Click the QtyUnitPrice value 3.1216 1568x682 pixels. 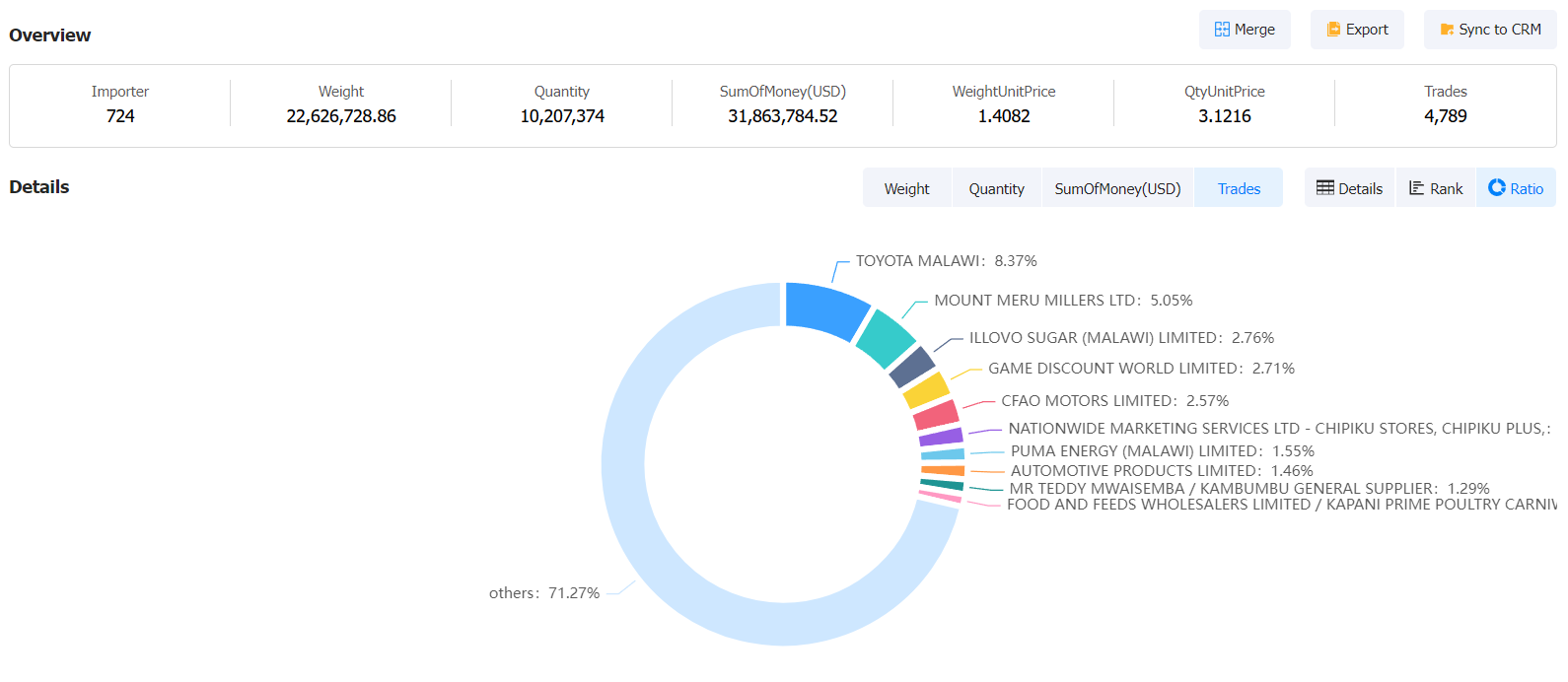pyautogui.click(x=1225, y=116)
